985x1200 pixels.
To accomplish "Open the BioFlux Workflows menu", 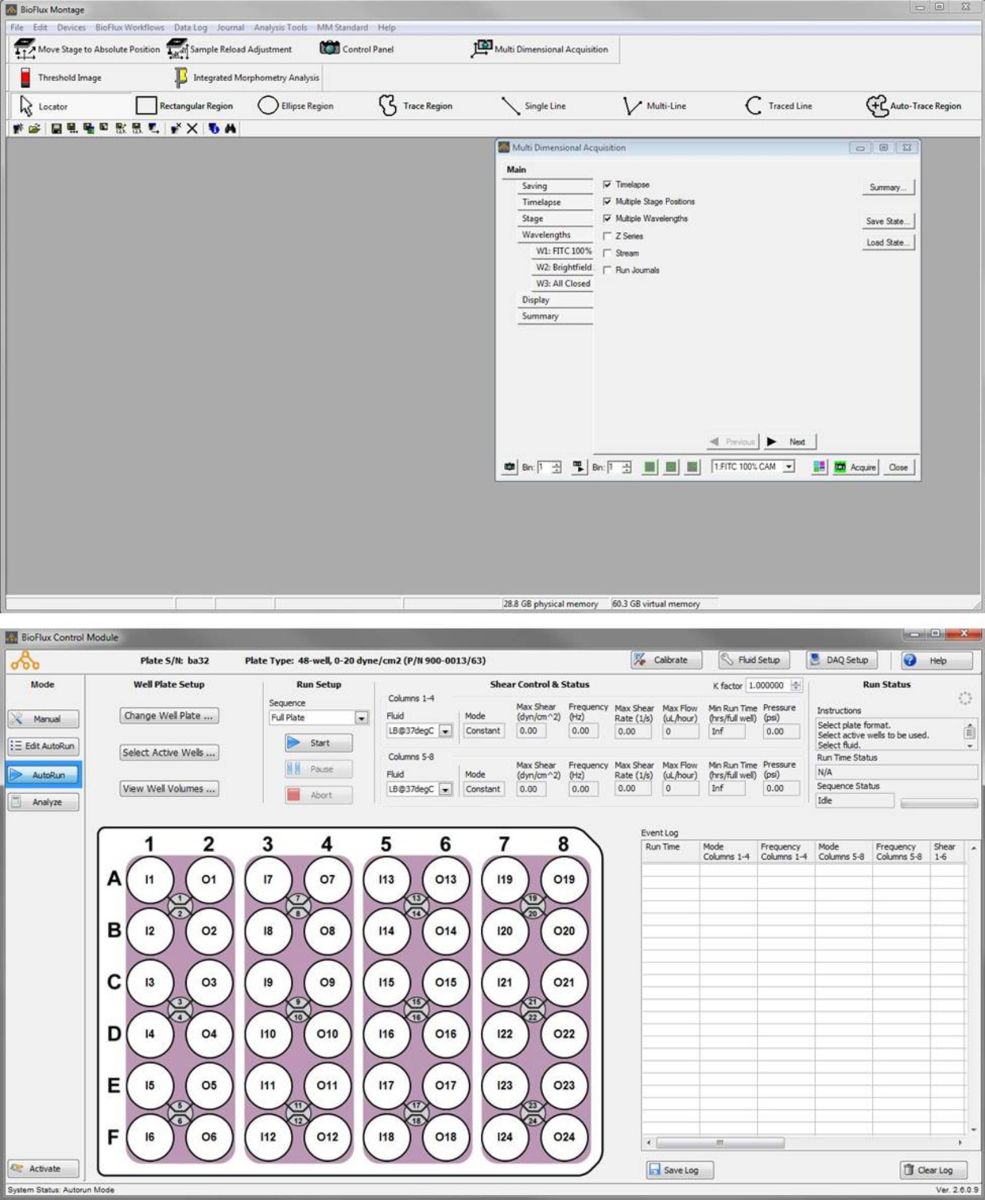I will pyautogui.click(x=129, y=27).
